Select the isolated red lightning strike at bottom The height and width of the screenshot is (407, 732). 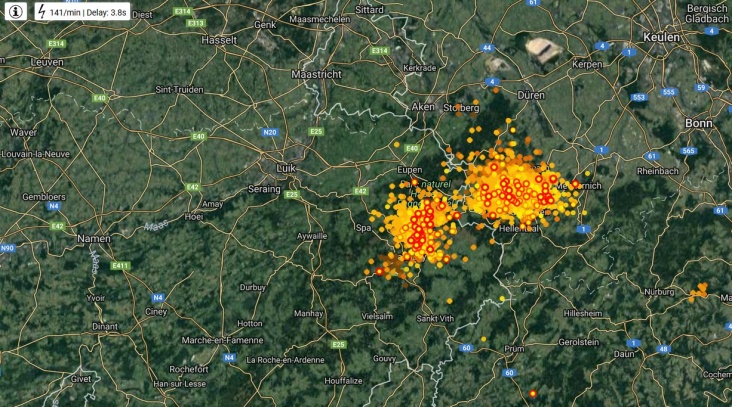click(x=533, y=394)
